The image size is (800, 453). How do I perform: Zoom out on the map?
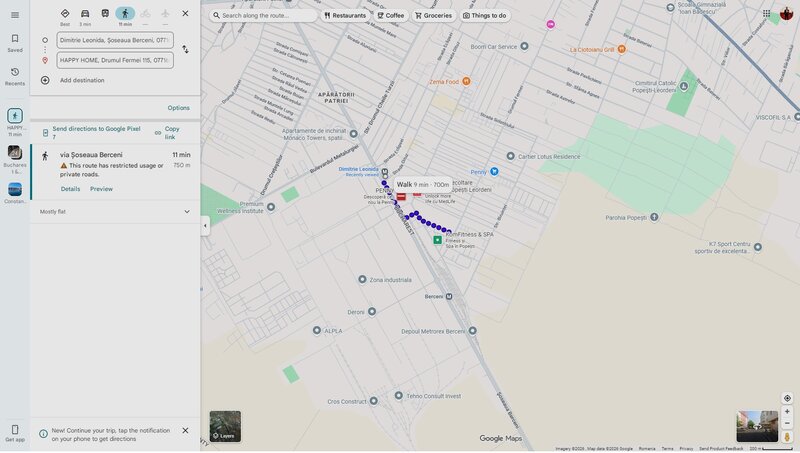point(787,423)
